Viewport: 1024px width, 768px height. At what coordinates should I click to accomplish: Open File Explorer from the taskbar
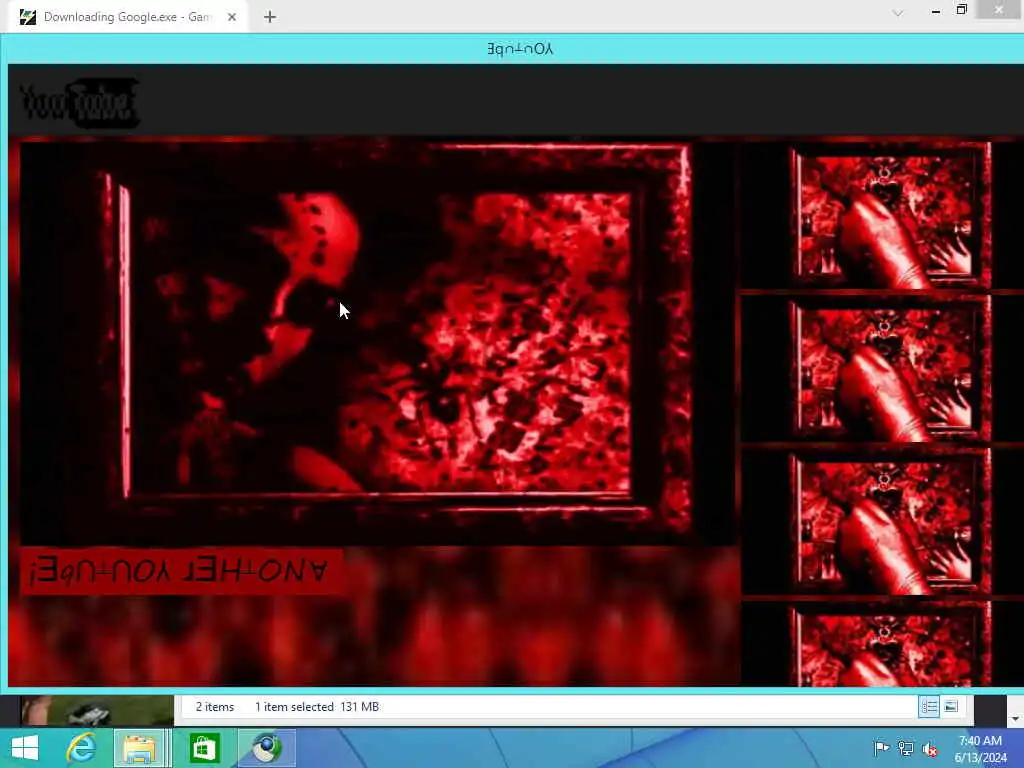click(x=140, y=748)
